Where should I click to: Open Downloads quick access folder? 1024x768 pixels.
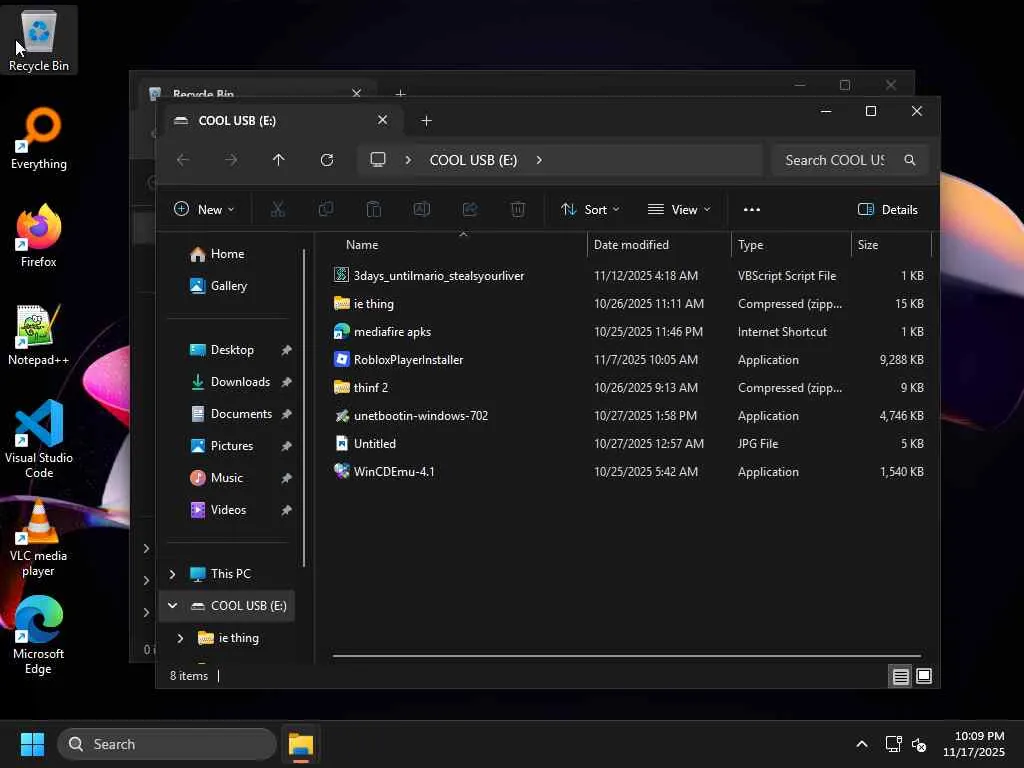[240, 382]
